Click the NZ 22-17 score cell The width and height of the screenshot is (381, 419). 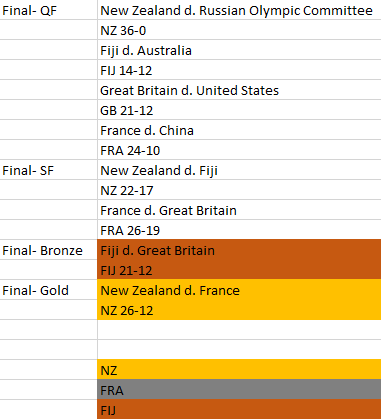(x=239, y=190)
